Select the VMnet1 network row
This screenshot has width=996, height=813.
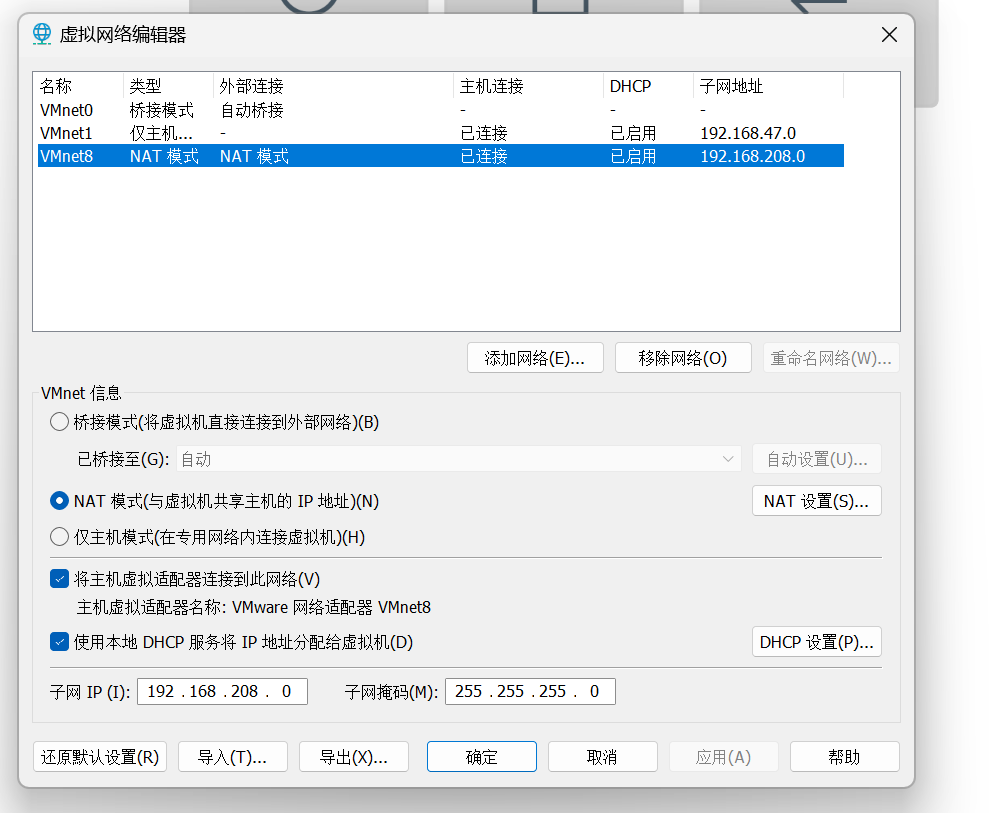click(x=66, y=133)
